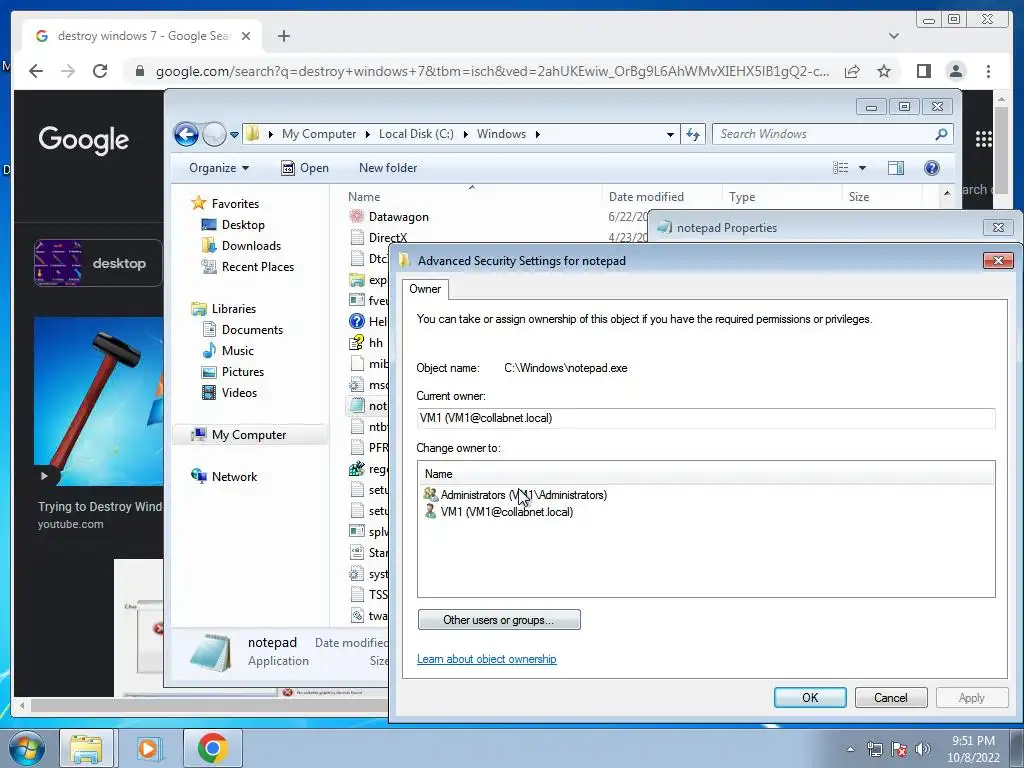Select Windows breadcrumb segment

(501, 134)
